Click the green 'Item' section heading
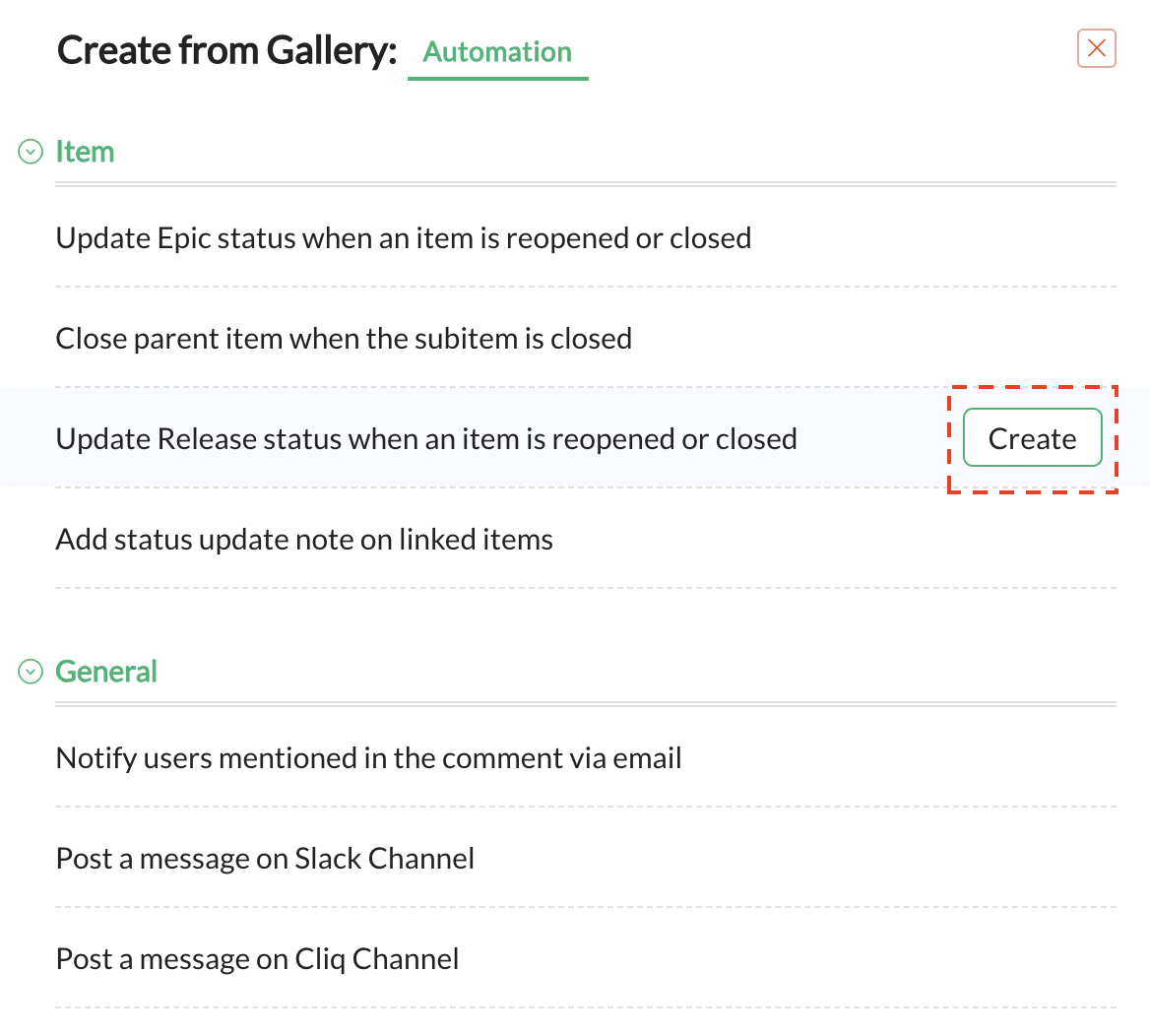1150x1036 pixels. pyautogui.click(x=85, y=152)
